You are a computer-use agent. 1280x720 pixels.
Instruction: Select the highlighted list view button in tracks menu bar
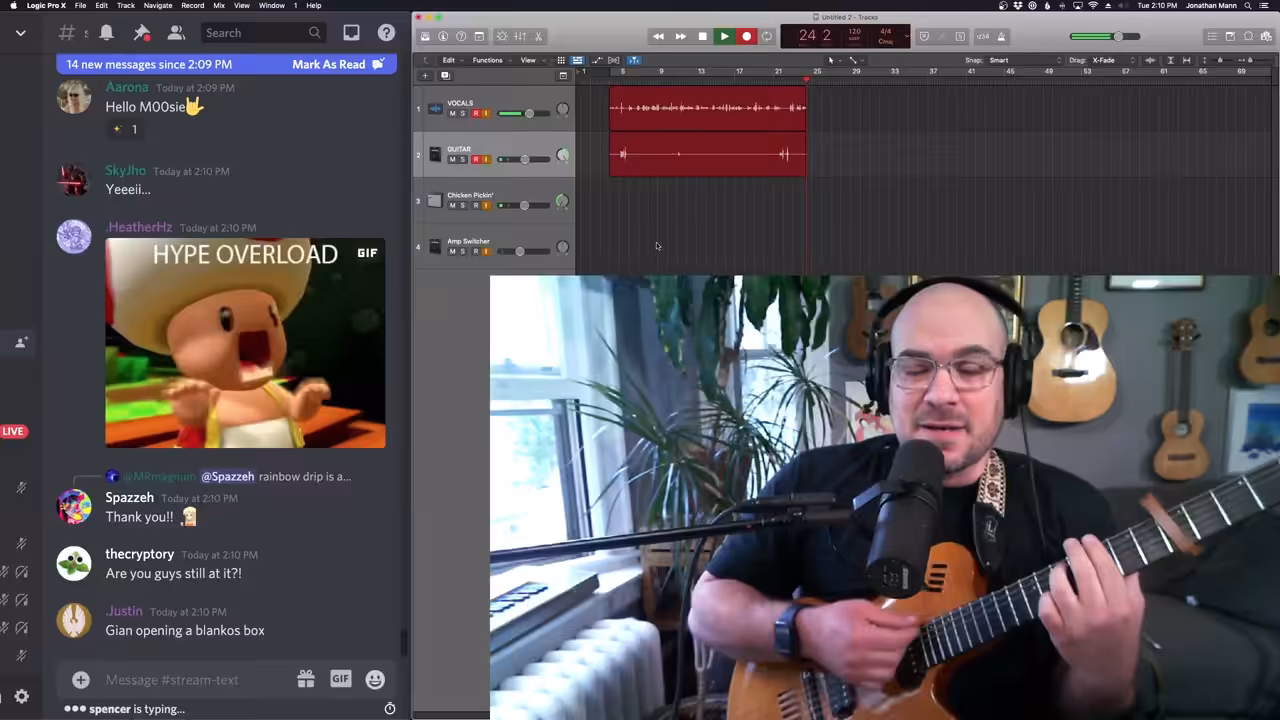(577, 60)
